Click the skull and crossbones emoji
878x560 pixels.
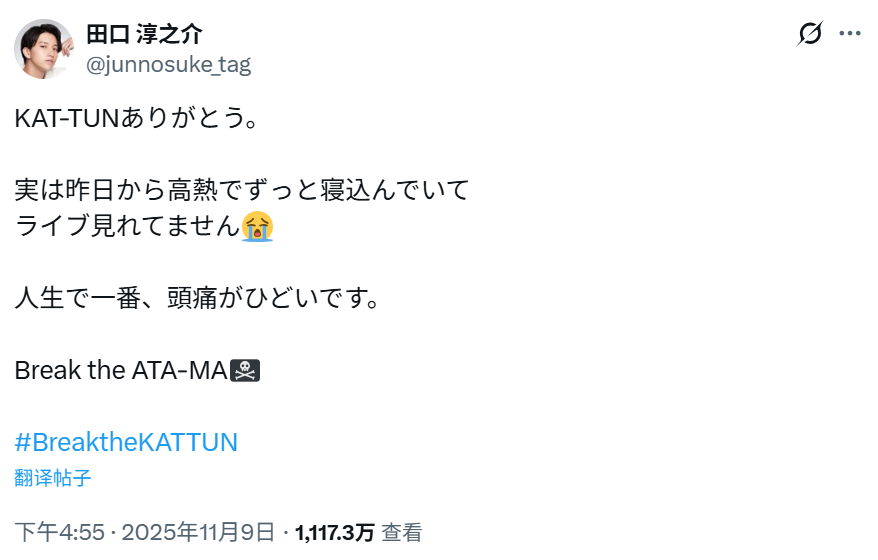tap(245, 370)
